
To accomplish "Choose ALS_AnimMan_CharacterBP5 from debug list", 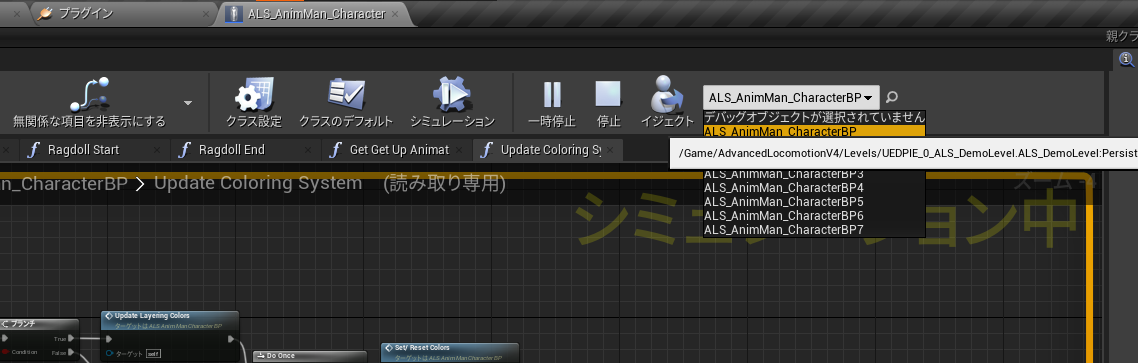I will pos(814,202).
